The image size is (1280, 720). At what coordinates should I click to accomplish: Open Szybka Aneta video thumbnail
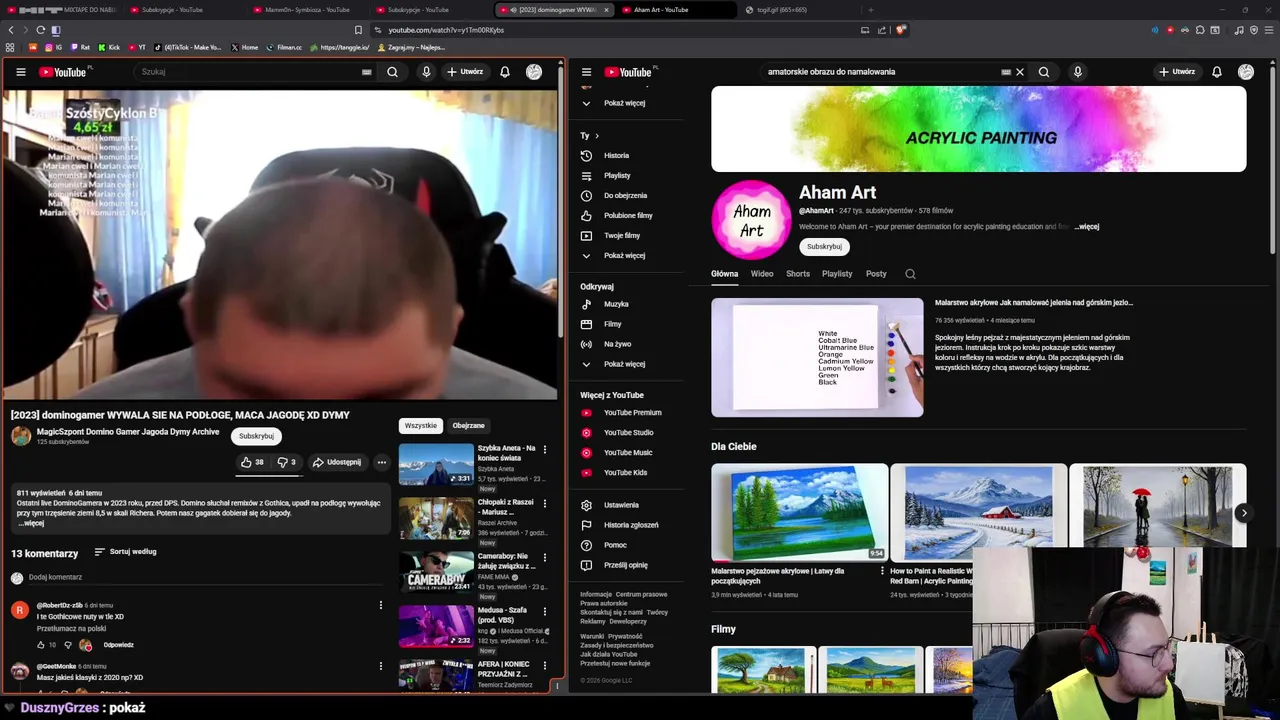point(436,464)
